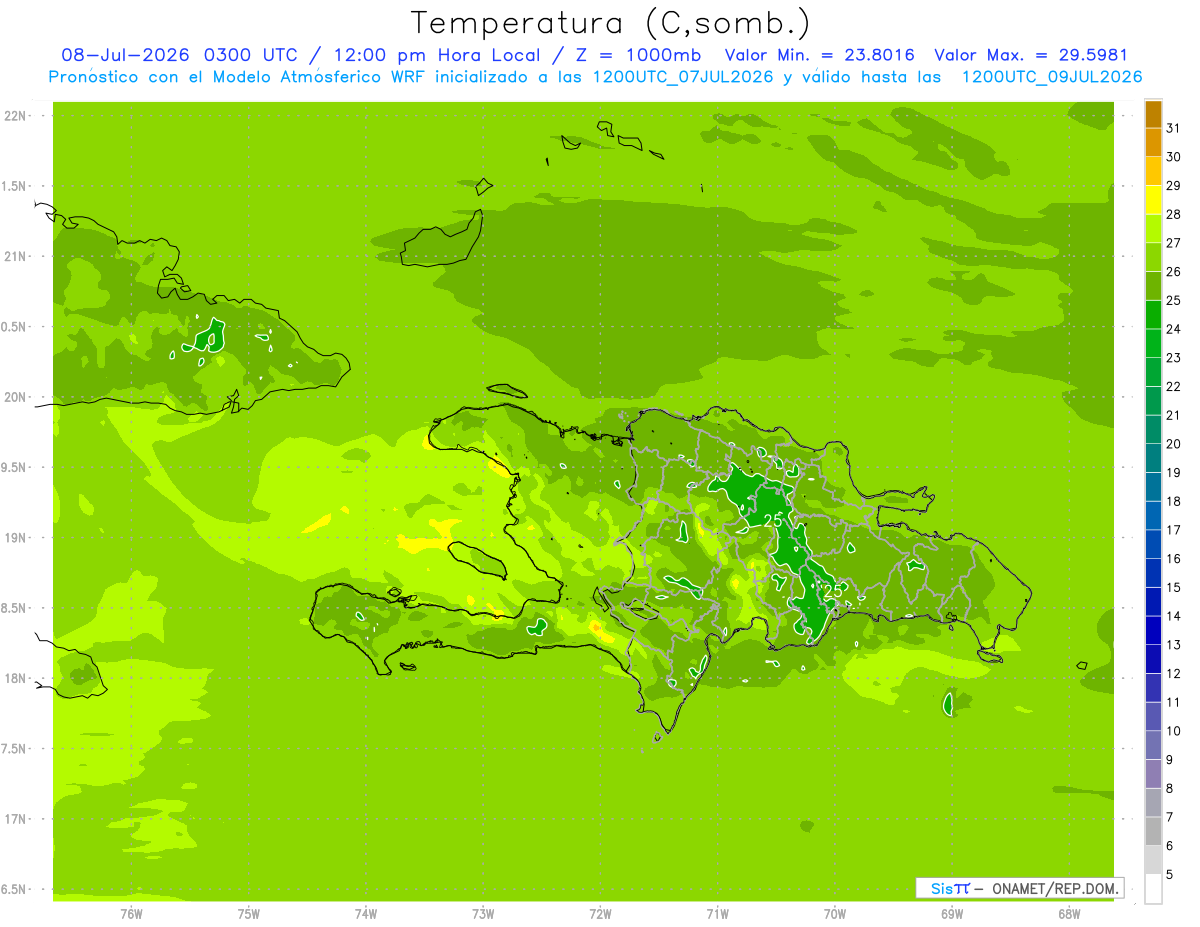The width and height of the screenshot is (1200, 927).
Task: Click the longitude axis label "75W"
Action: pyautogui.click(x=249, y=914)
